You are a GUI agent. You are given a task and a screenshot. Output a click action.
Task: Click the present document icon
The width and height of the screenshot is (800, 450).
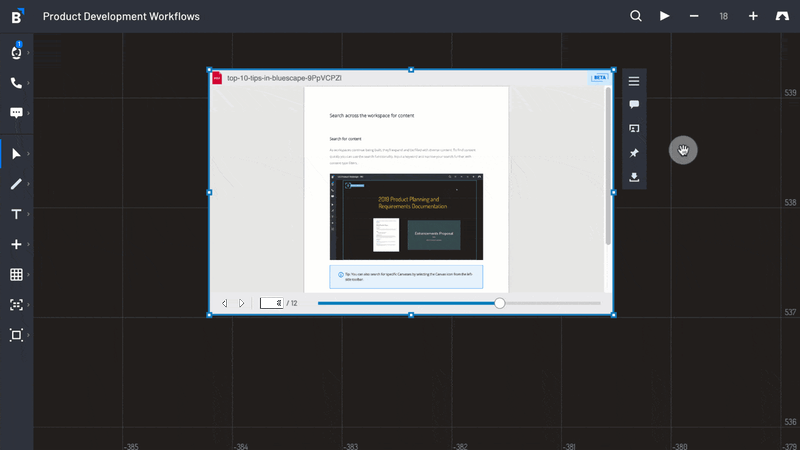[x=634, y=129]
